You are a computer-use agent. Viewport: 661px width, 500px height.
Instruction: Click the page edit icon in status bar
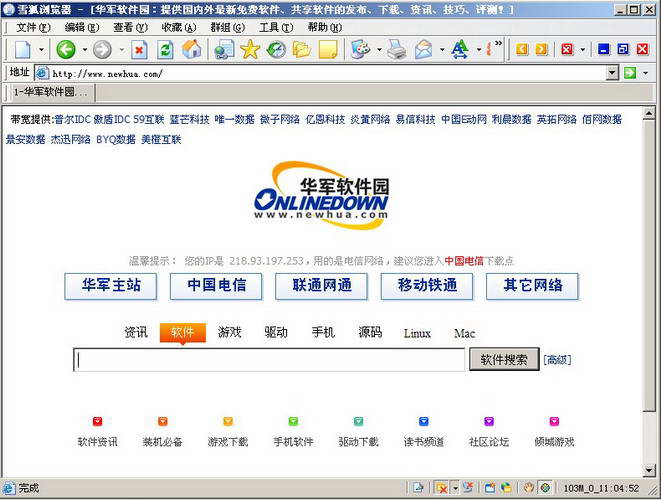pyautogui.click(x=418, y=488)
